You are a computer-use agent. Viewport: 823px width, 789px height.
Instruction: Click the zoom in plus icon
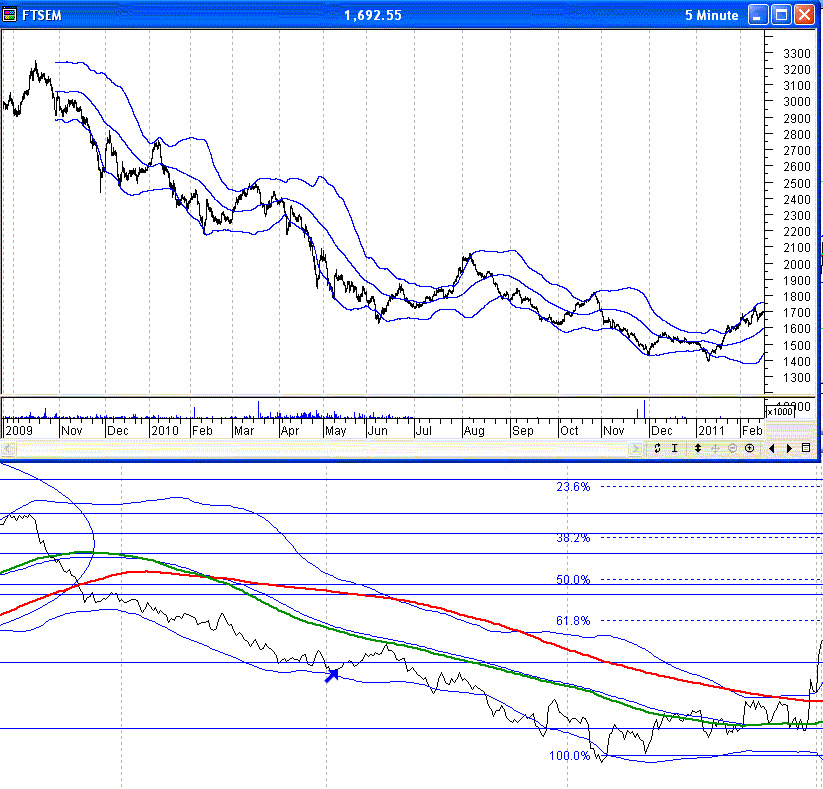pos(750,448)
